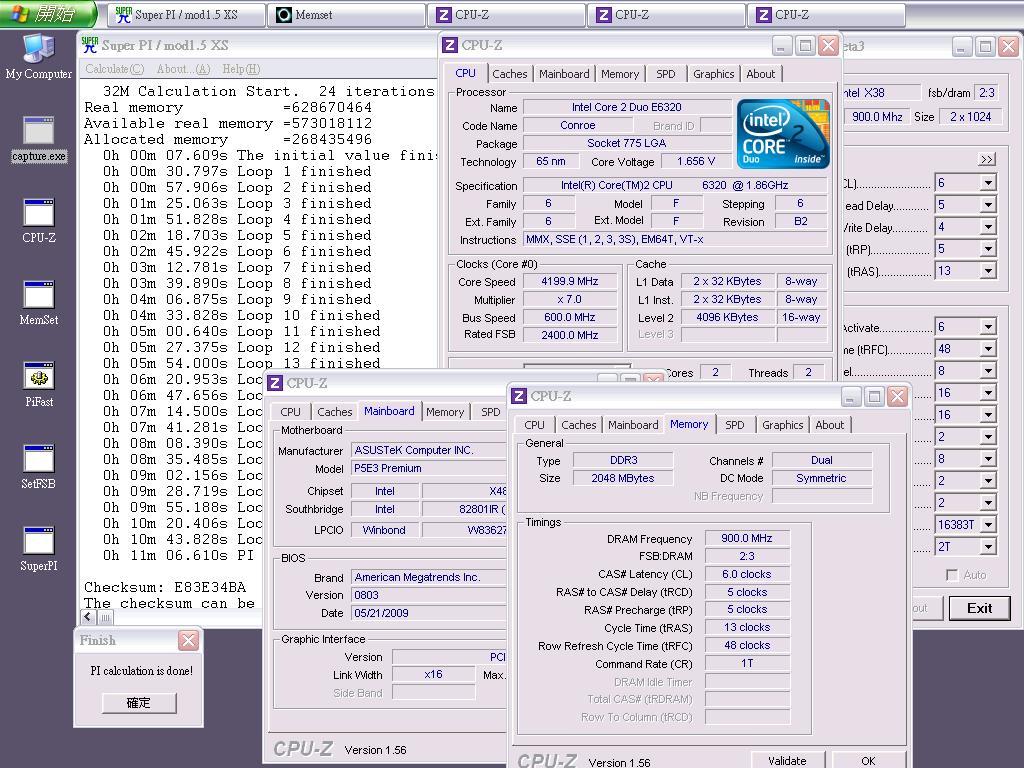Viewport: 1024px width, 768px height.
Task: Click the CPU-Z processor window title icon
Action: [449, 45]
